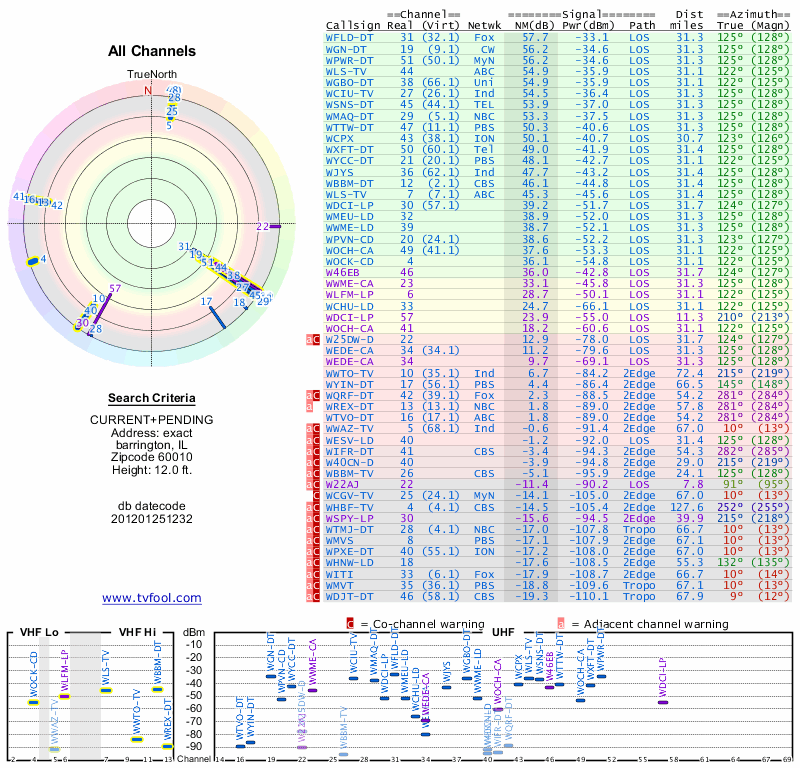Click the WDJT-DT callsign in last row
800x768 pixels.
coord(350,596)
